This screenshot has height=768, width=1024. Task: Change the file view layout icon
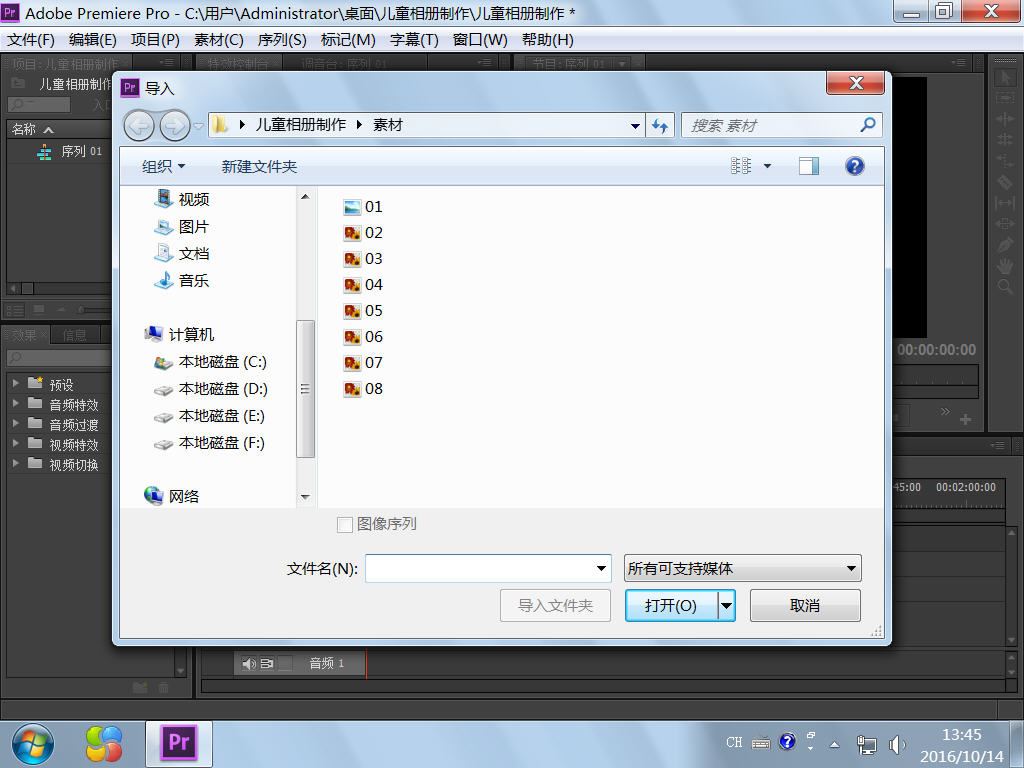point(741,166)
